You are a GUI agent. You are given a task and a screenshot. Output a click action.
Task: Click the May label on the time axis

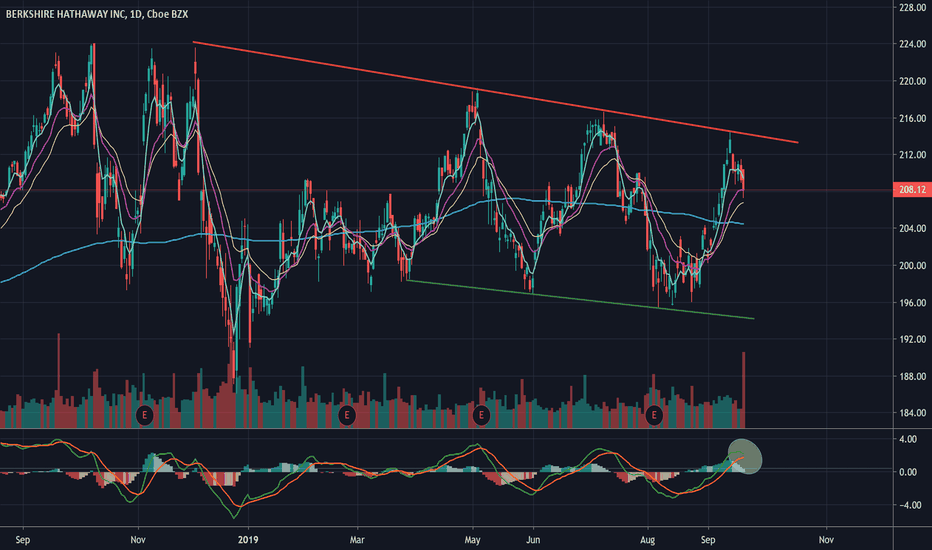point(473,540)
